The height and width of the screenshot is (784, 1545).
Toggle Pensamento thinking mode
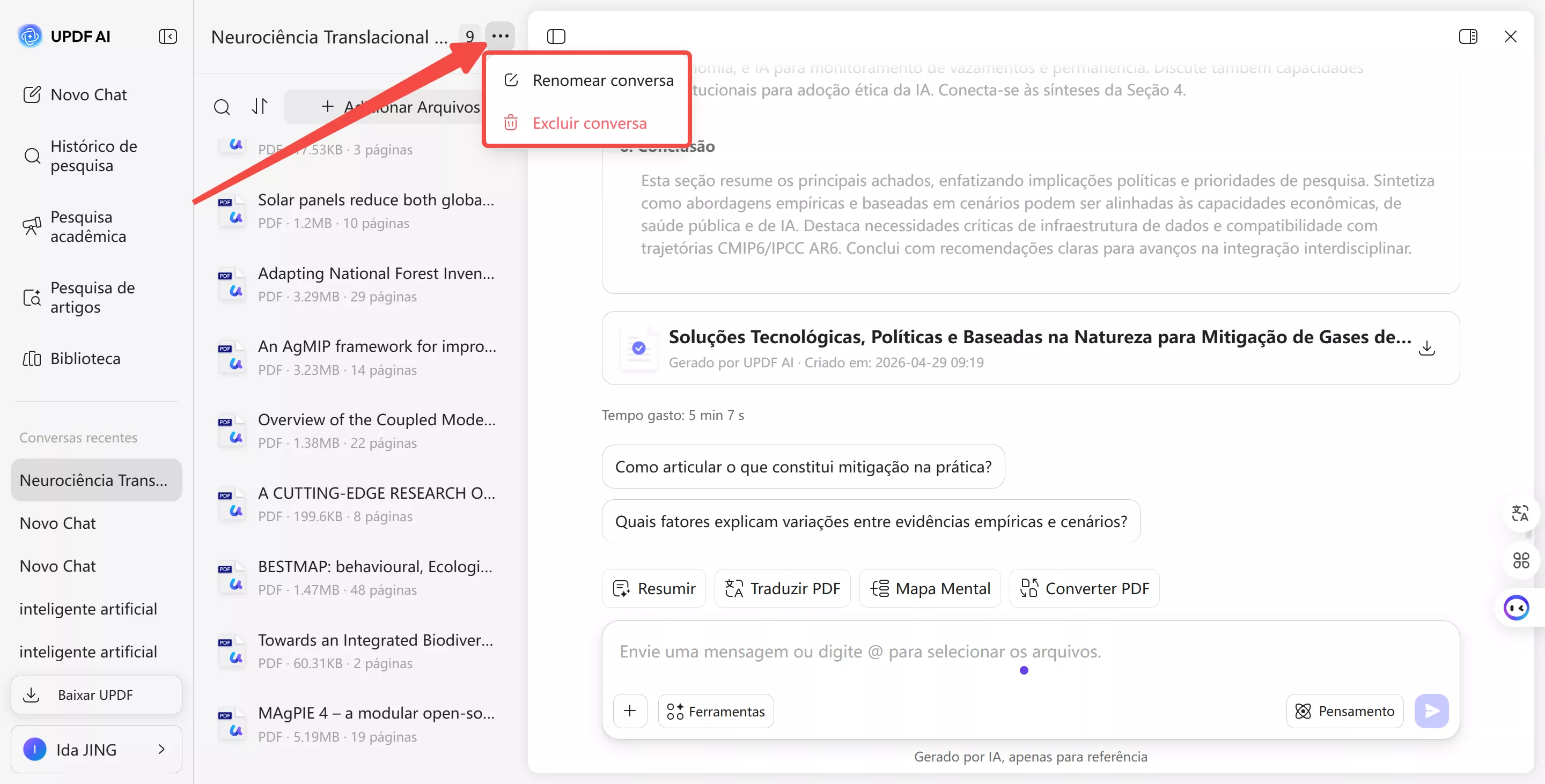(1345, 711)
